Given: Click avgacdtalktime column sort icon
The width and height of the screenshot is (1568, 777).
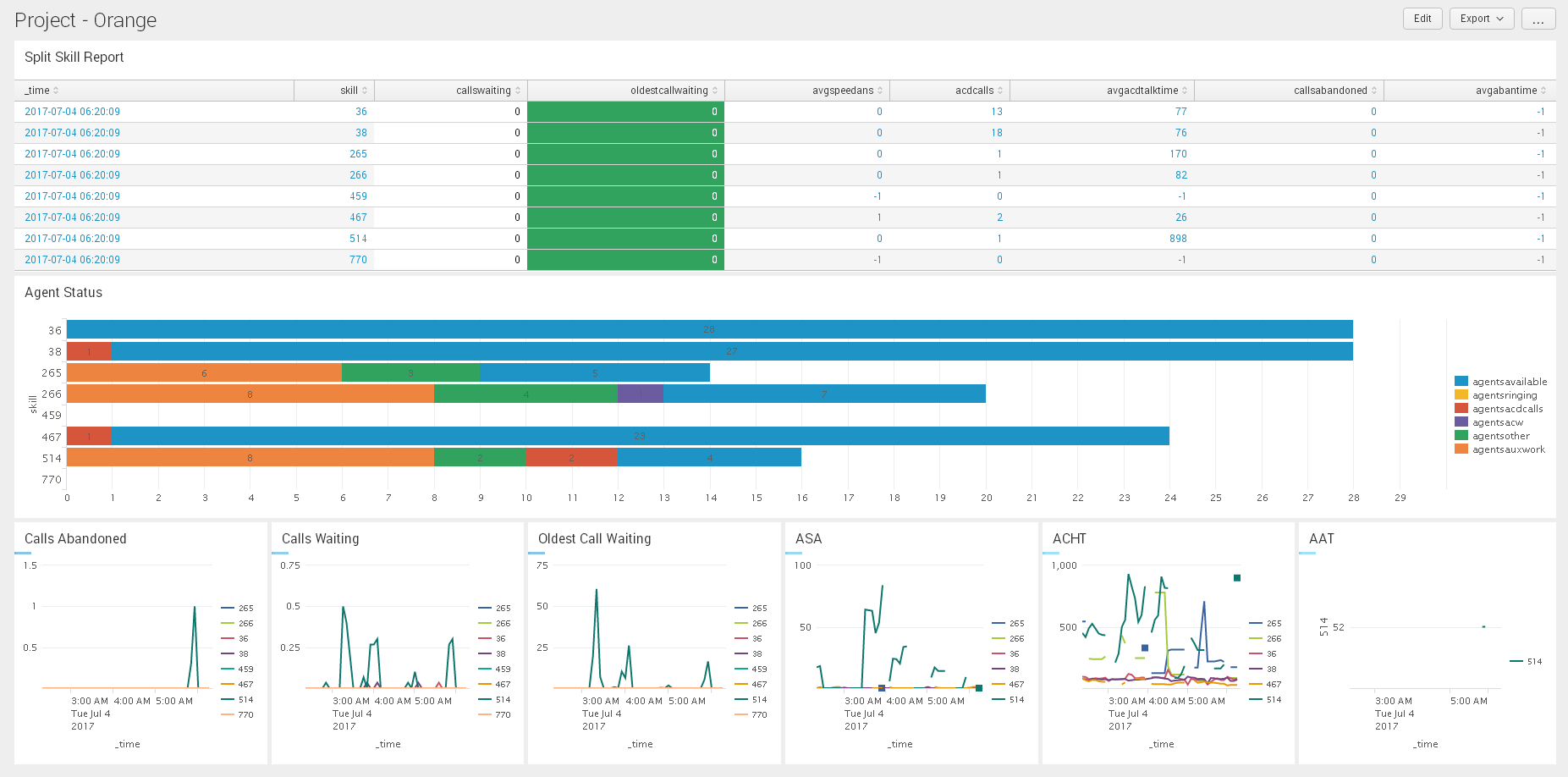Looking at the screenshot, I should point(1185,91).
